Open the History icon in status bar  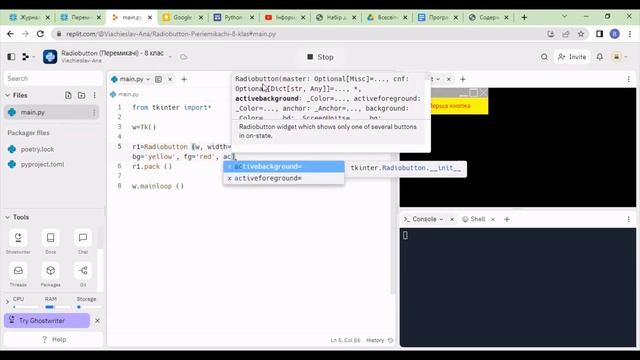pos(391,340)
